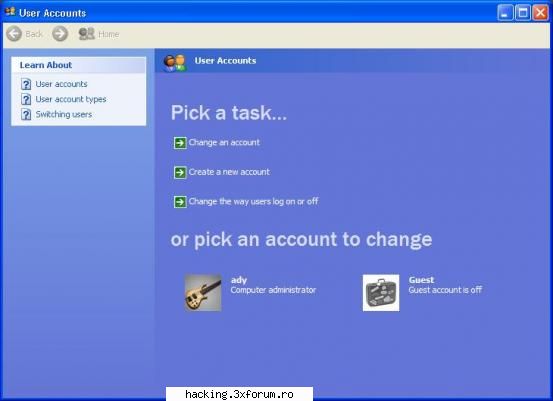Image resolution: width=553 pixels, height=401 pixels.
Task: Click the question icon beside Switching users
Action: (26, 115)
